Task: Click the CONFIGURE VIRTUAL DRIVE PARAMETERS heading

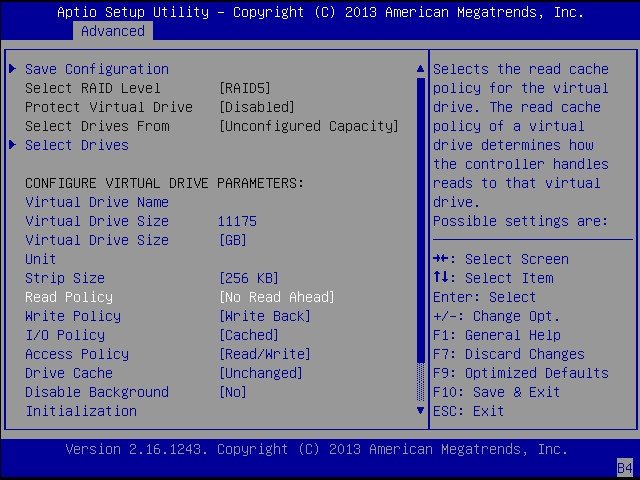Action: pos(164,183)
